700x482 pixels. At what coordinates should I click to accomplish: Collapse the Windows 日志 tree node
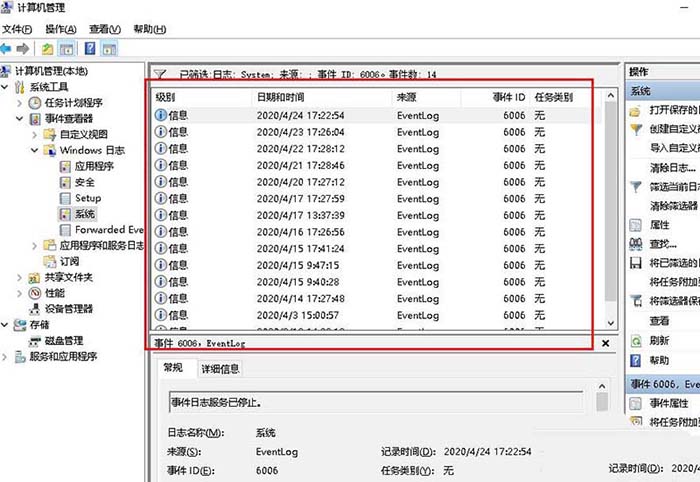[34, 150]
